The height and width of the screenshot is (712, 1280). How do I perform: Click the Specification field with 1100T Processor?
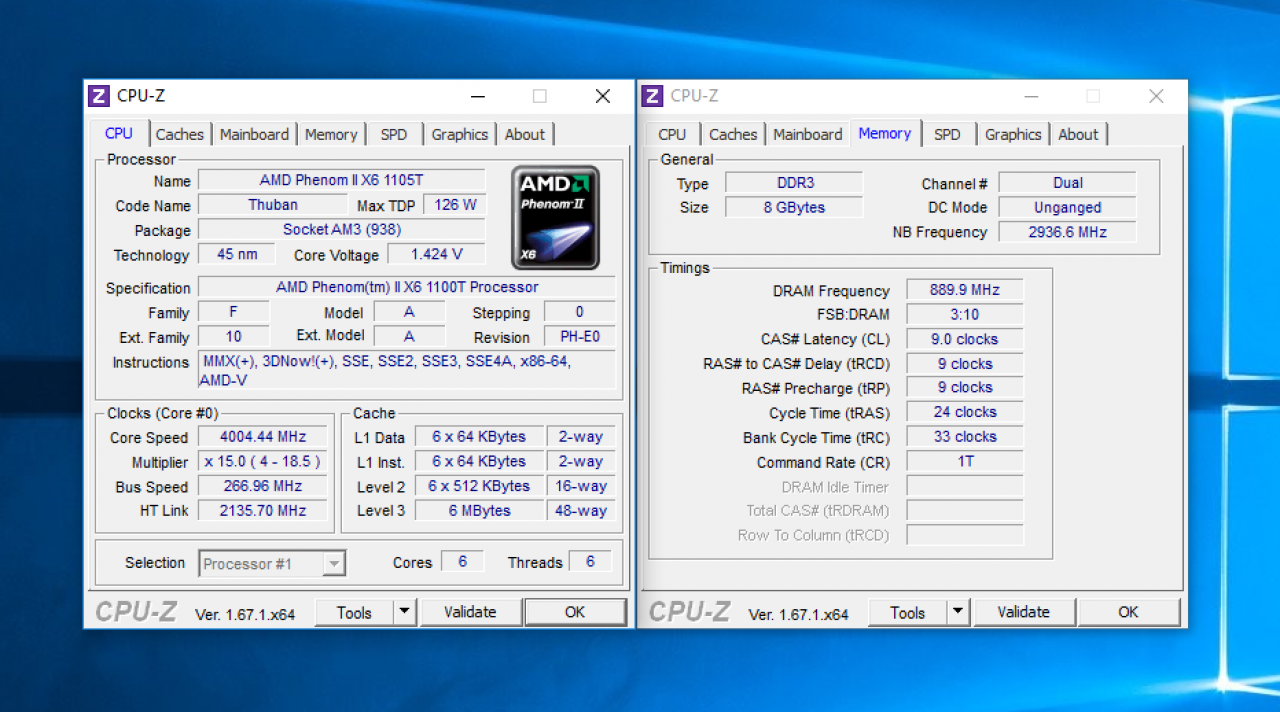(407, 287)
